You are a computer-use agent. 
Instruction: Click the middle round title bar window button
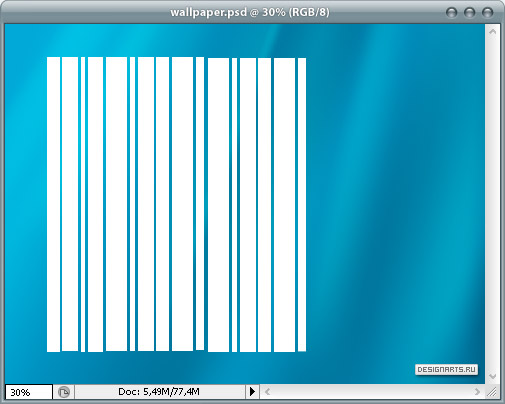click(470, 13)
